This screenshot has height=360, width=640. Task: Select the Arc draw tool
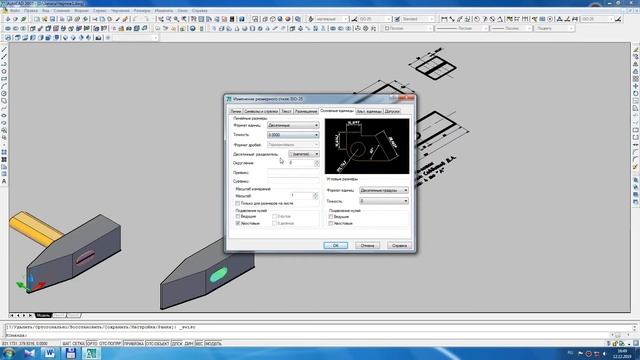pyautogui.click(x=4, y=86)
